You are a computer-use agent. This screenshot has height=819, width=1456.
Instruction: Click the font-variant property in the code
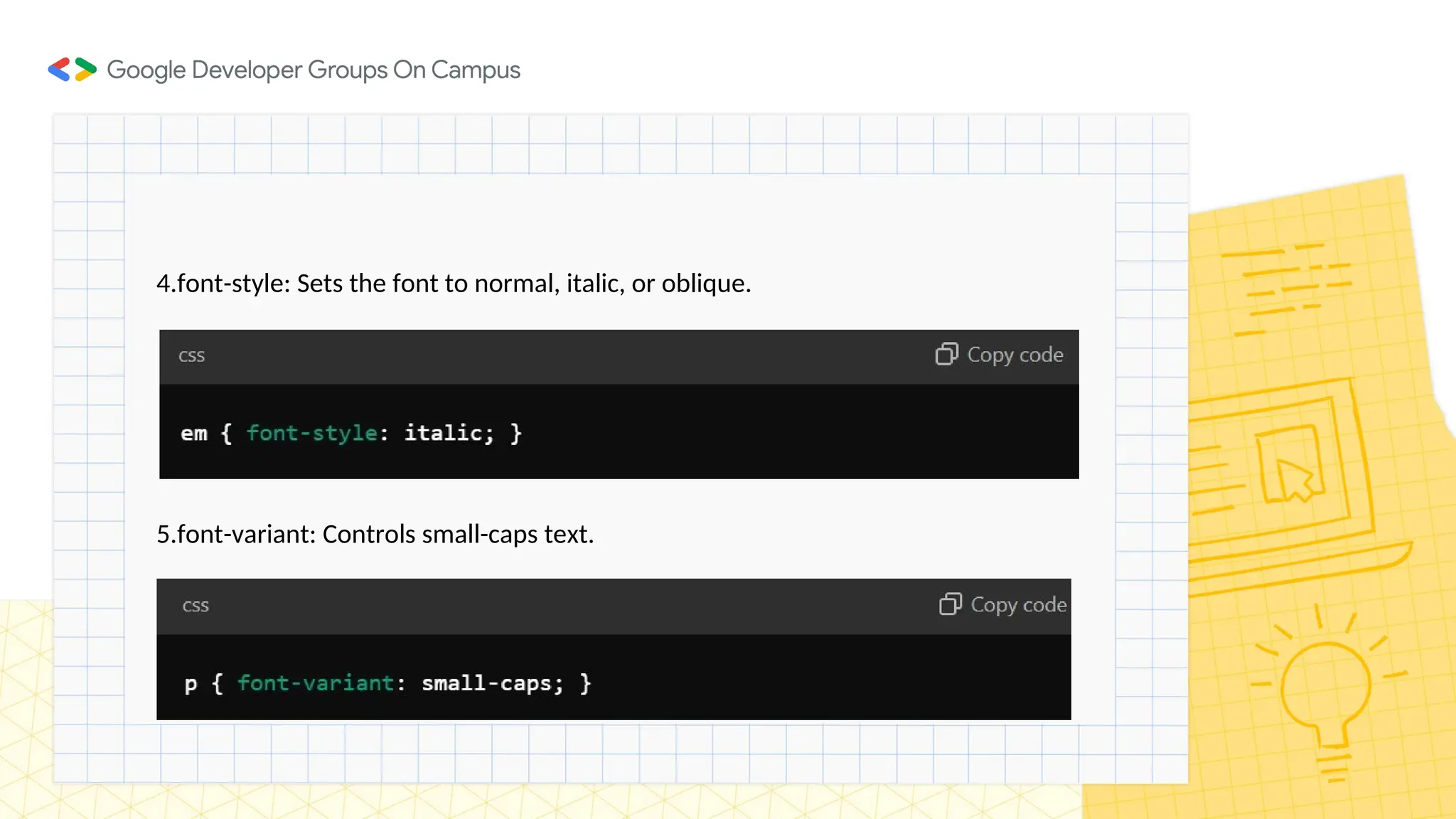[x=315, y=683]
